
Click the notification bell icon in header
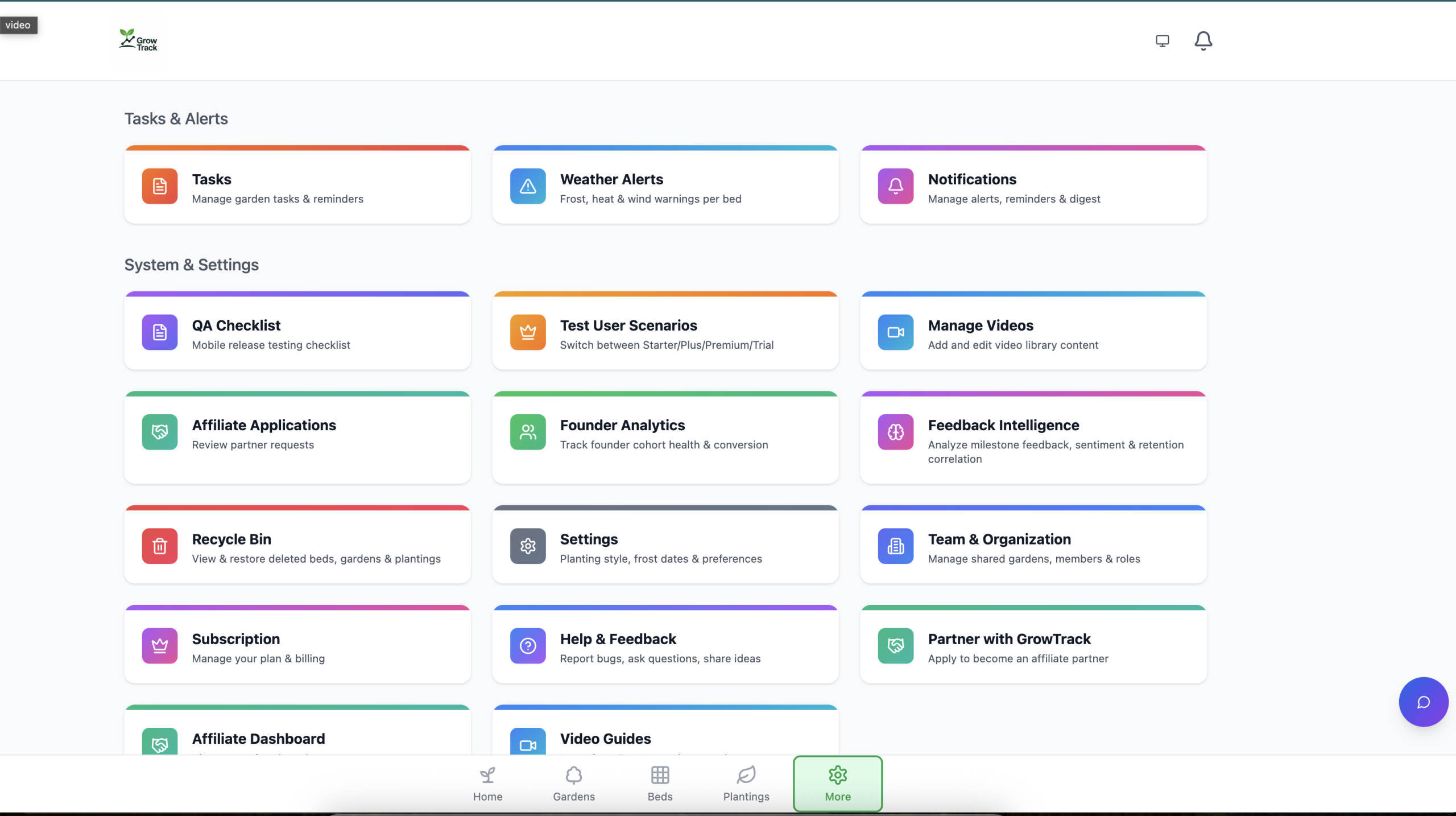pos(1203,41)
